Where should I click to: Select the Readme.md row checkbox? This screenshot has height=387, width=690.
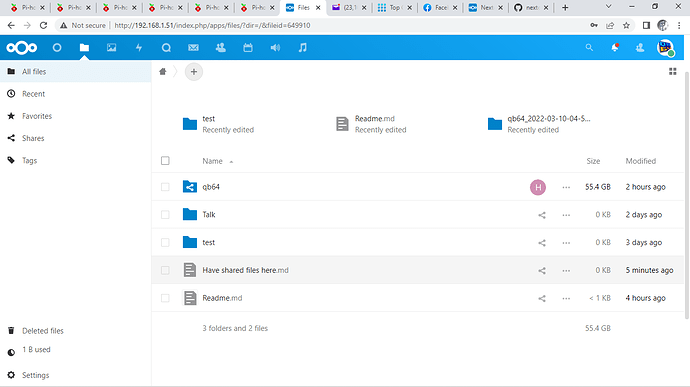165,298
